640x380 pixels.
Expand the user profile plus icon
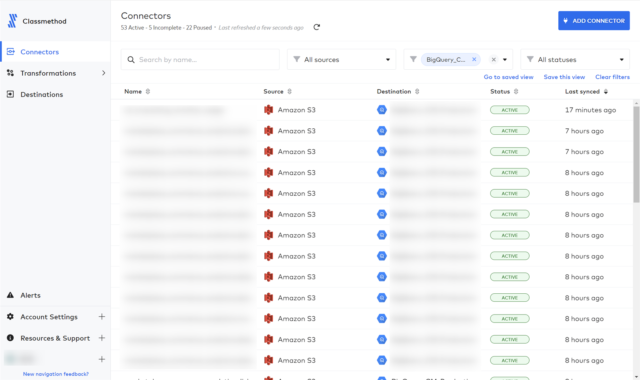click(102, 359)
